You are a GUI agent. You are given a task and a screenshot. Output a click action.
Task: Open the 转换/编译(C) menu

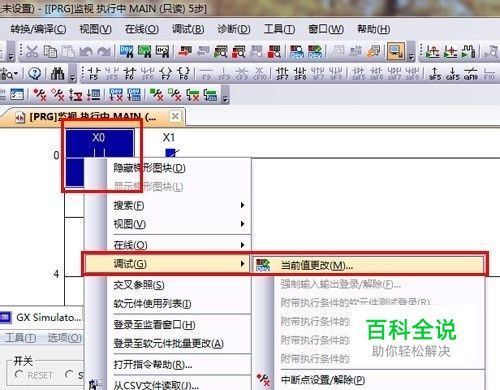click(x=38, y=29)
